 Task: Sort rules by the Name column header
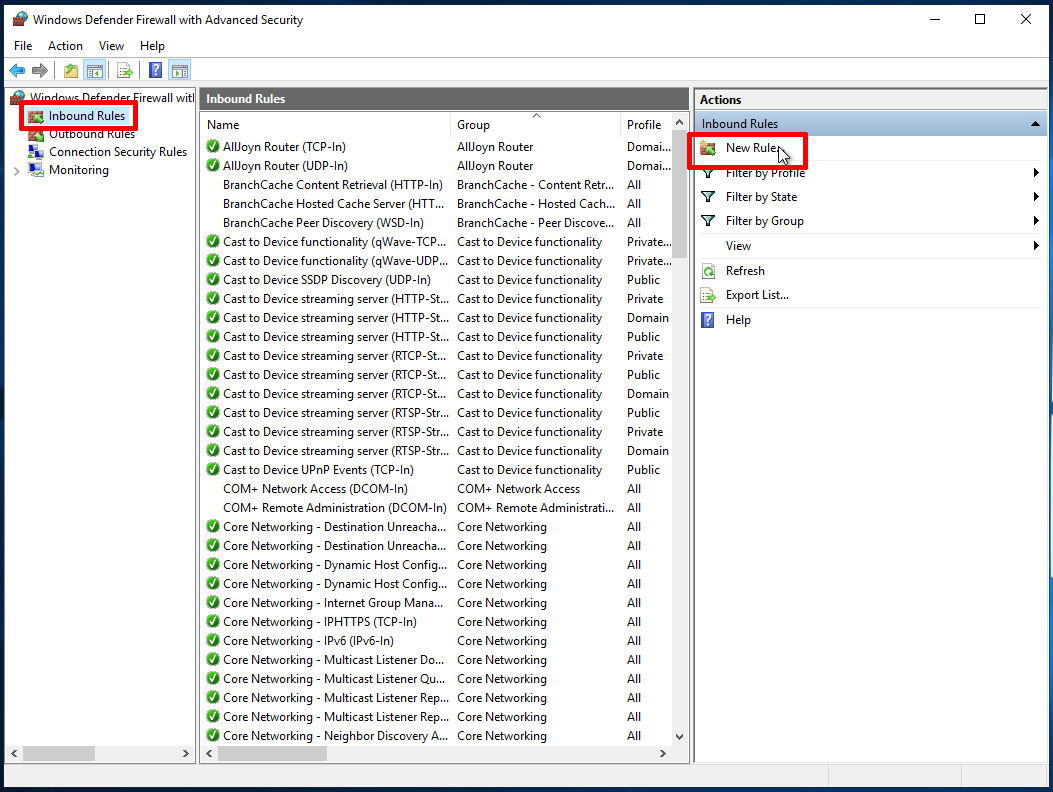click(x=326, y=125)
